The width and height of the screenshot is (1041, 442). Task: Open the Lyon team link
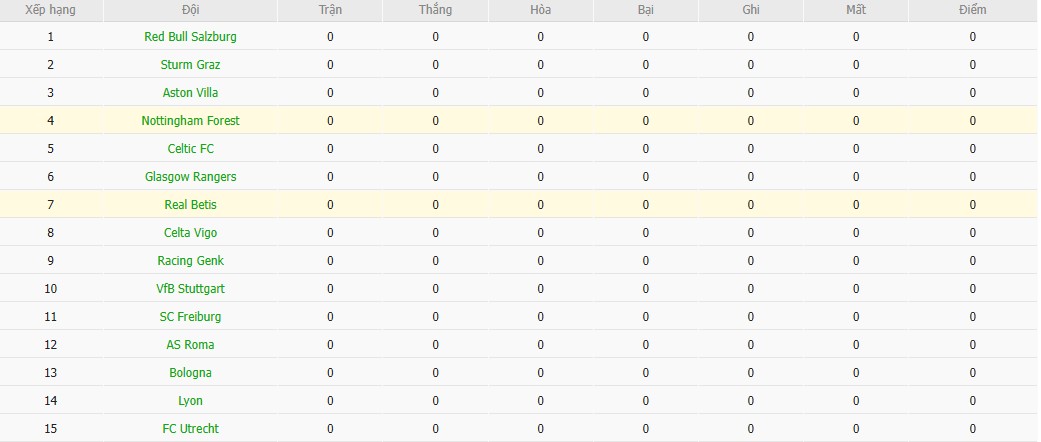(190, 401)
